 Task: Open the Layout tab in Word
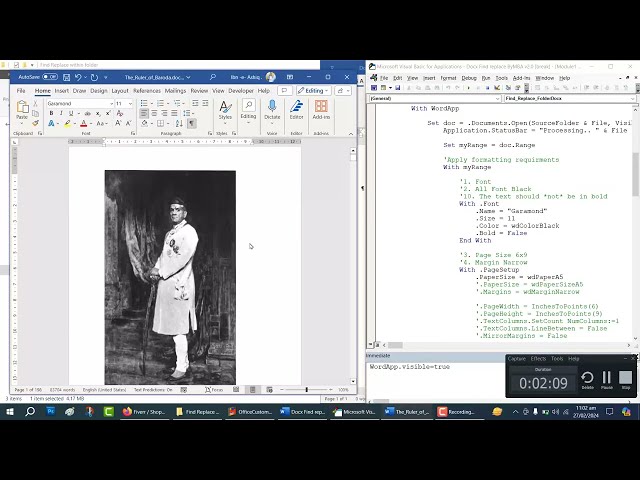tap(120, 91)
